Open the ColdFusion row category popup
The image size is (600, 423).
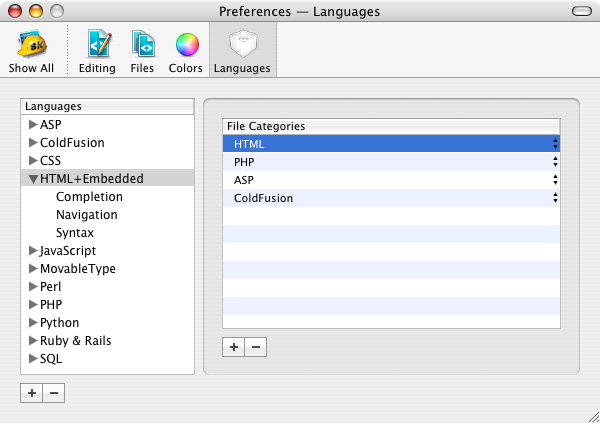(x=554, y=198)
